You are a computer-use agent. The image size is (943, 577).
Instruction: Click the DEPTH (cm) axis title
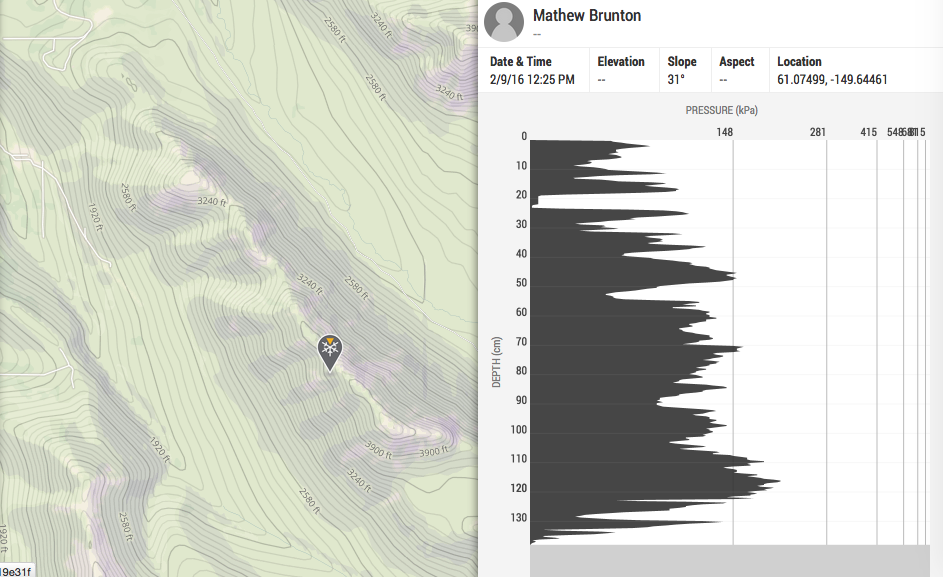pyautogui.click(x=496, y=362)
